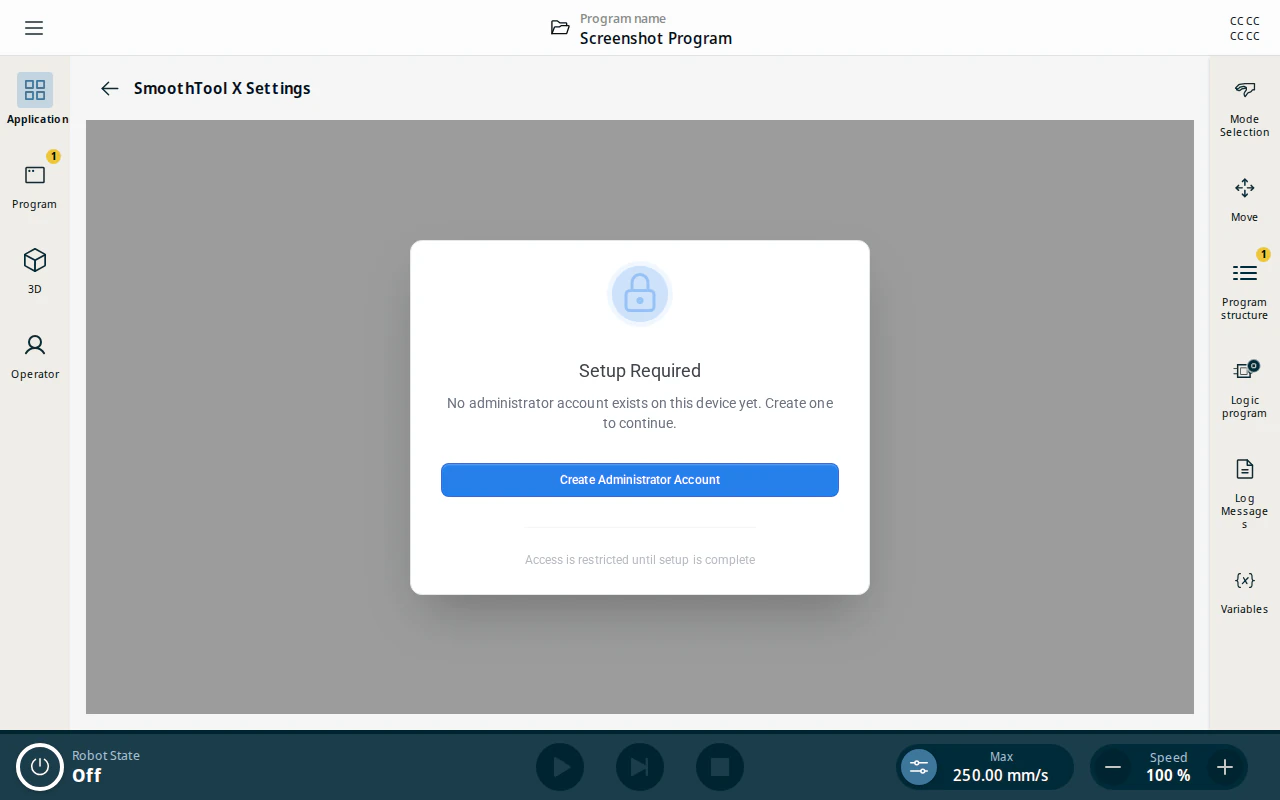Click the SmoothTool X Settings title
Image resolution: width=1280 pixels, height=800 pixels.
click(222, 88)
